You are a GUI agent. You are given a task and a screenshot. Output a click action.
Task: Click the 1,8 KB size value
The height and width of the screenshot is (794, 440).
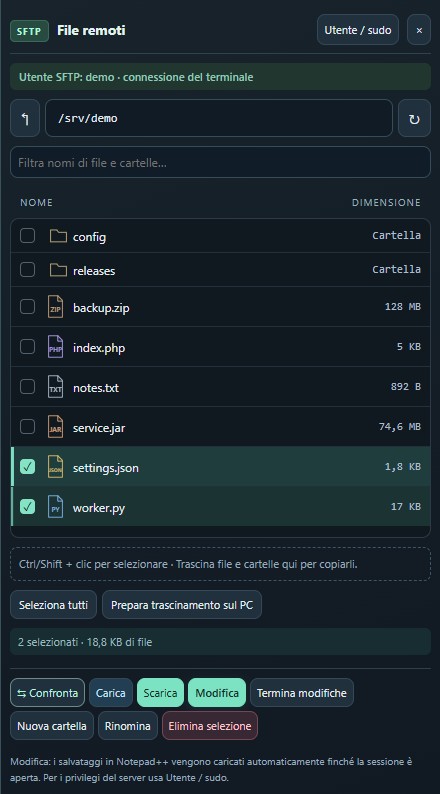click(403, 466)
